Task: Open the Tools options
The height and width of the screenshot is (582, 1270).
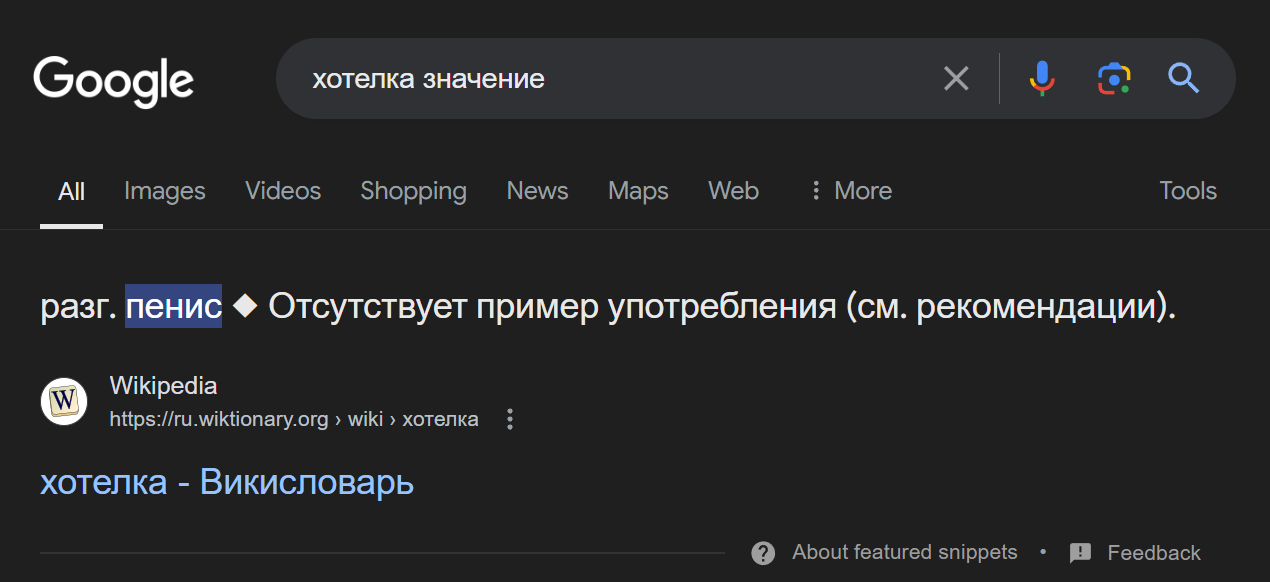Action: pos(1188,190)
